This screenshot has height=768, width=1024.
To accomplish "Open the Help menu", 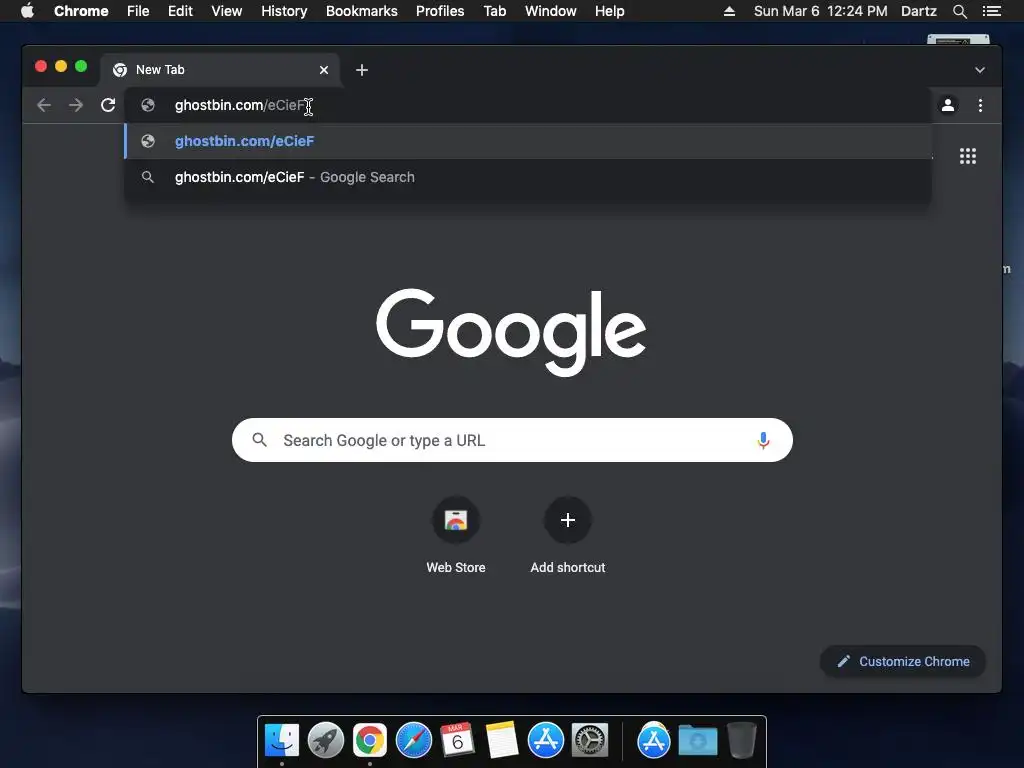I will 609,11.
